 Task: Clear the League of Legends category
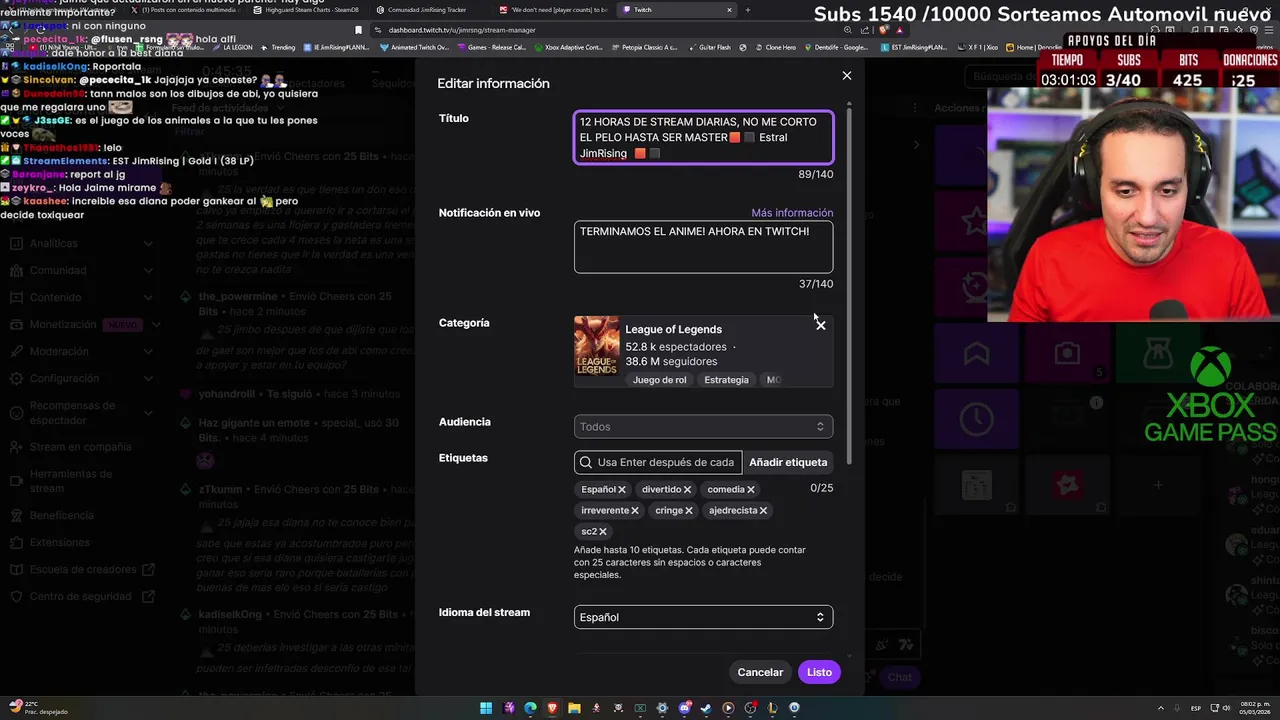[x=820, y=325]
